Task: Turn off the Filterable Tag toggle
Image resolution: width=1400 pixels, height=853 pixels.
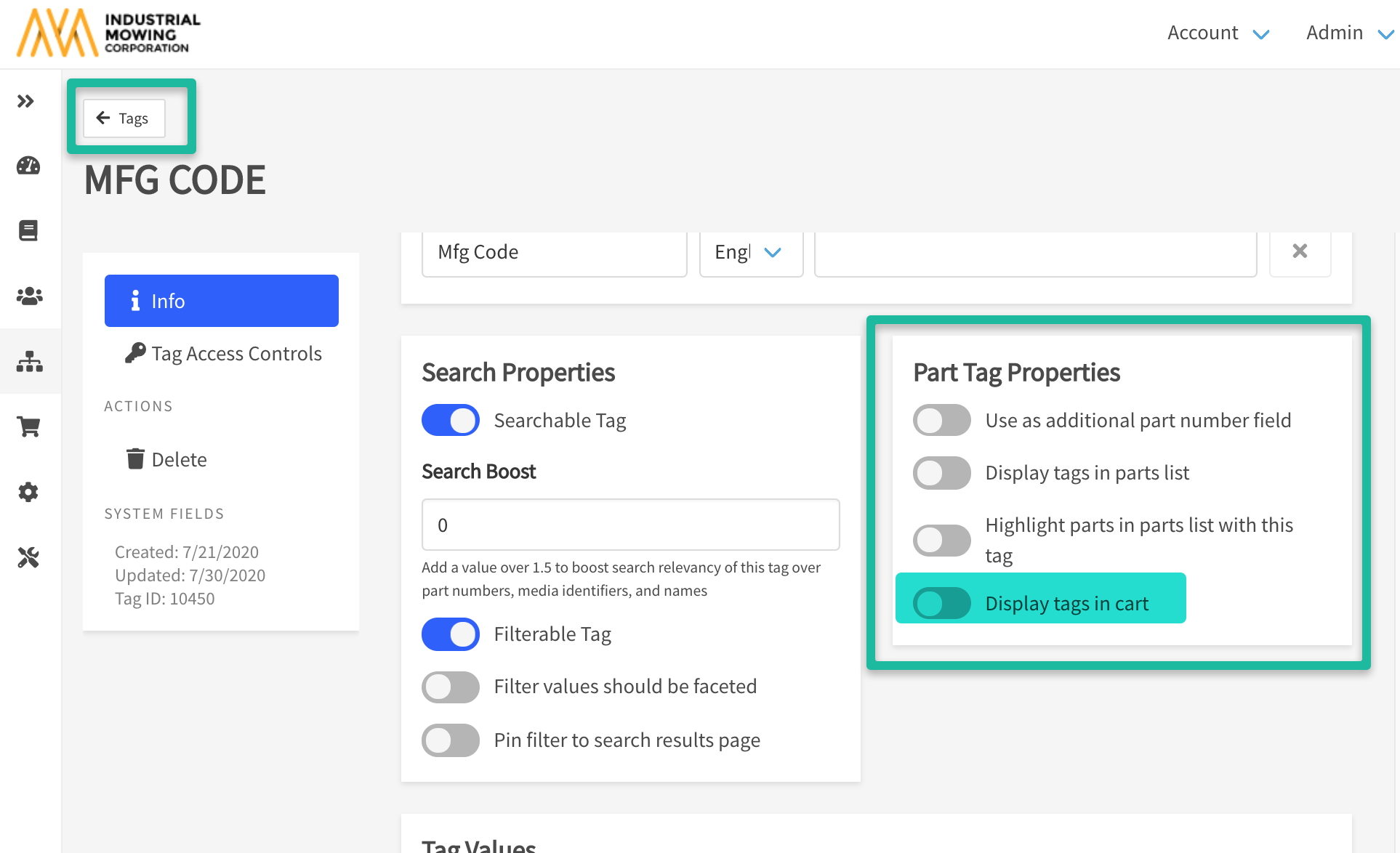Action: coord(450,634)
